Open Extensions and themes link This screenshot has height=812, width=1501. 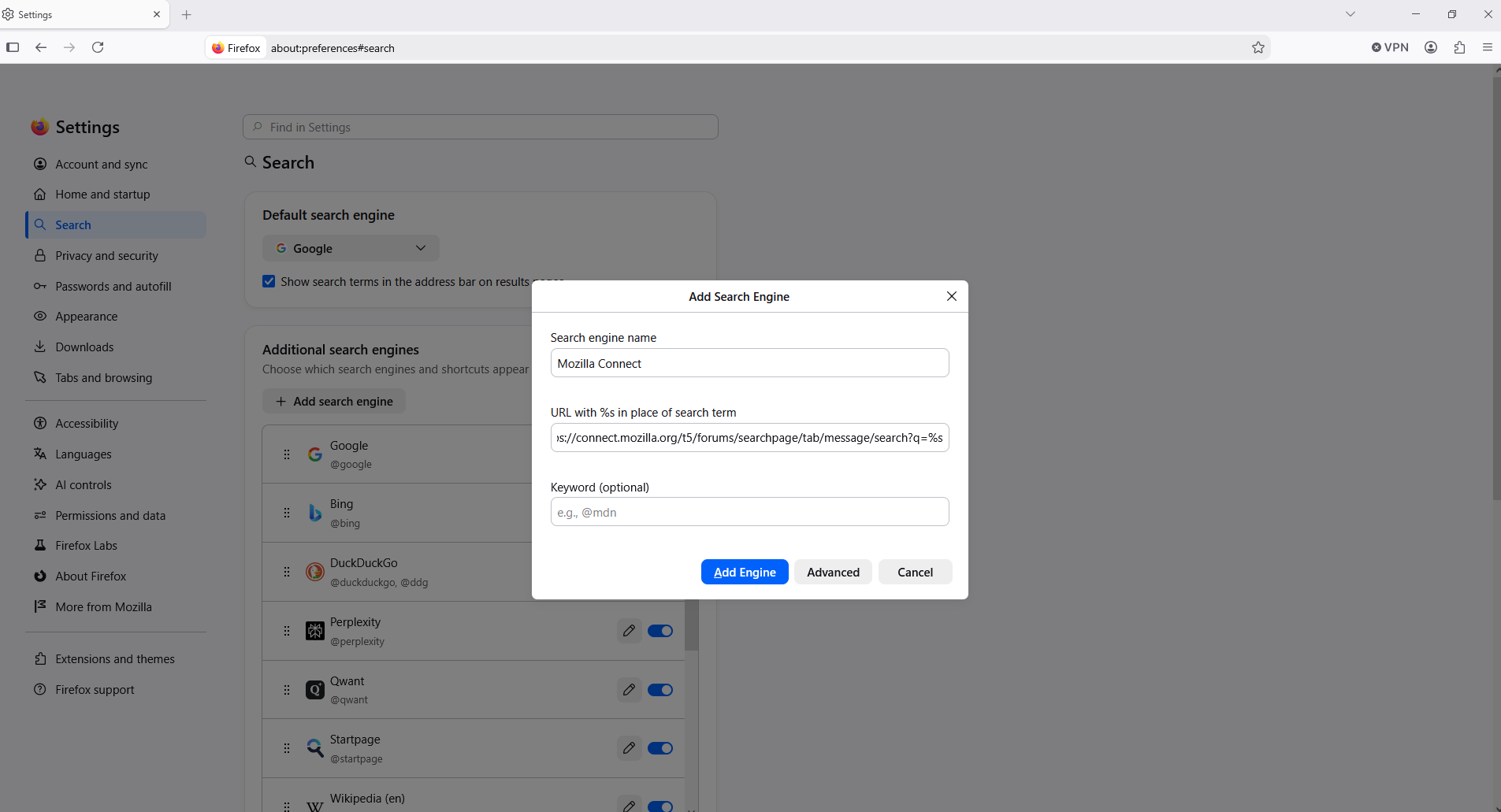click(x=117, y=659)
